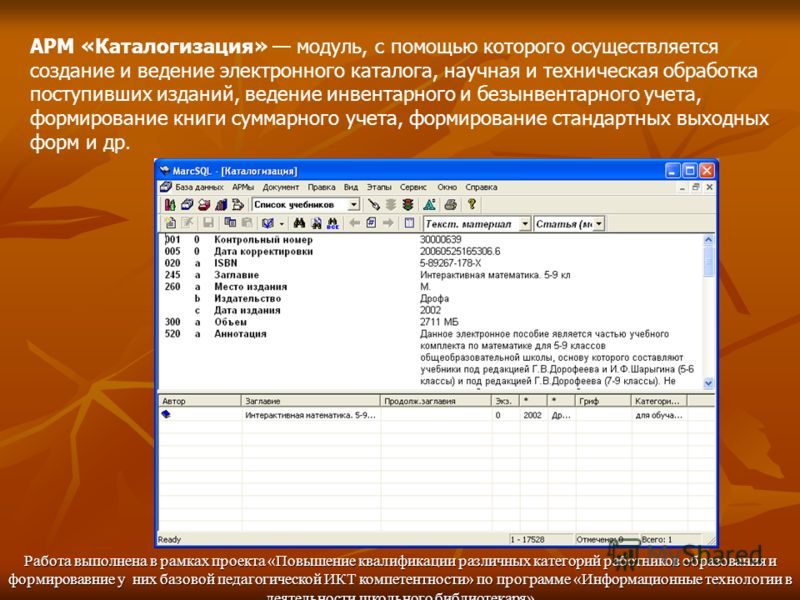Click the left arrow previous record icon

(x=354, y=223)
